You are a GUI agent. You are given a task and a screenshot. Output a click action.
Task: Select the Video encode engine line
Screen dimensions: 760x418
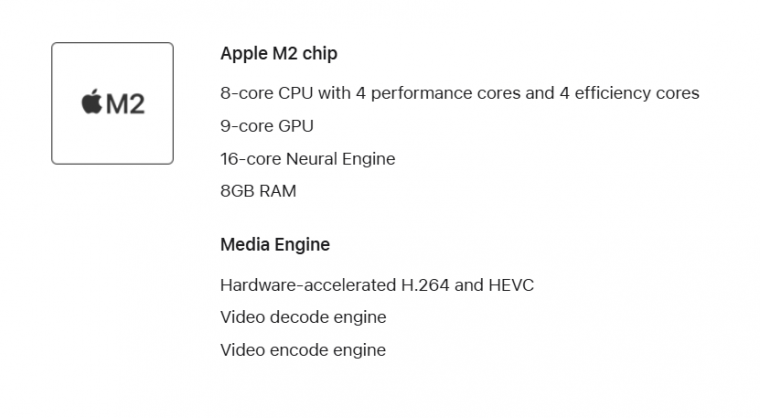pos(303,350)
